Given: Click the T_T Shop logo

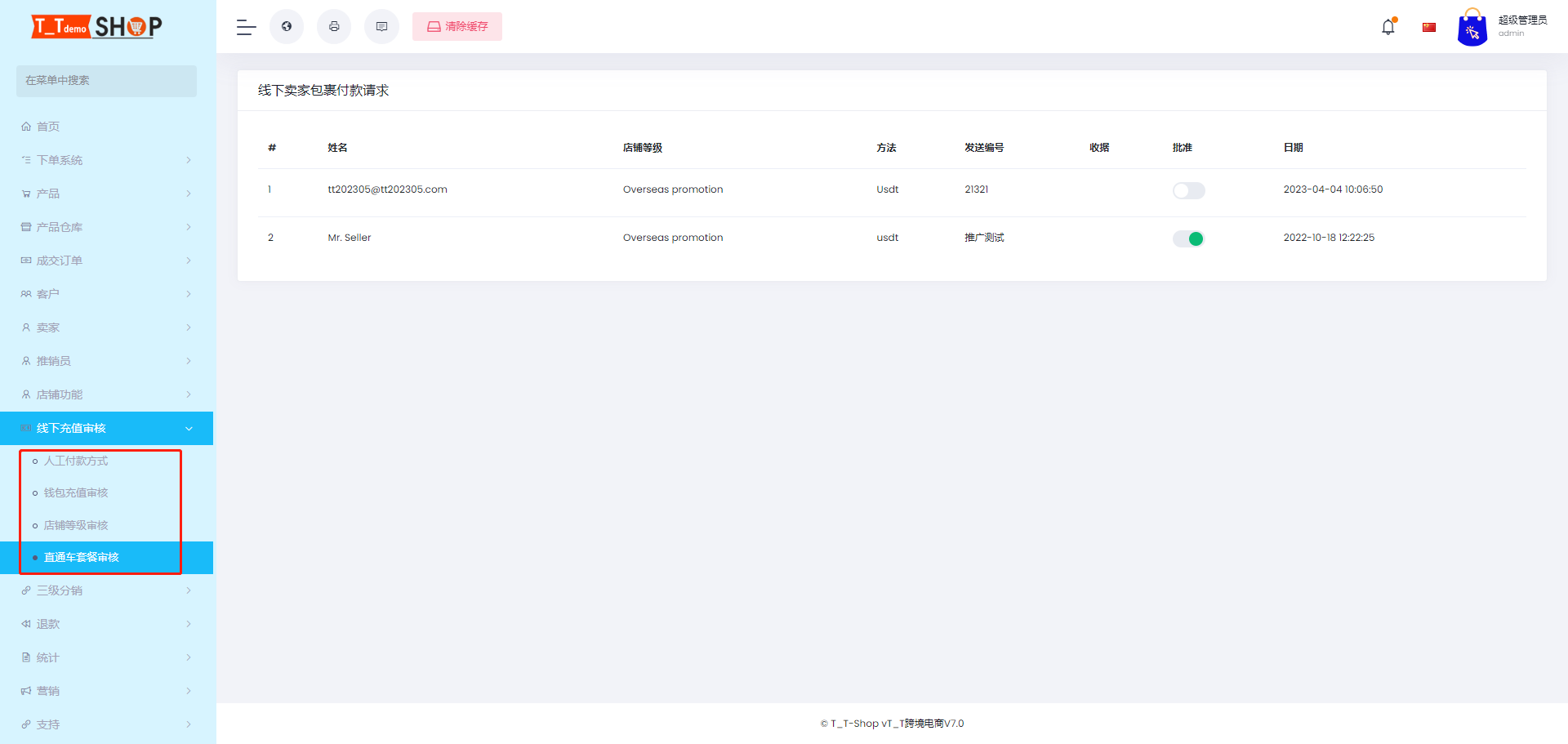Looking at the screenshot, I should (94, 26).
